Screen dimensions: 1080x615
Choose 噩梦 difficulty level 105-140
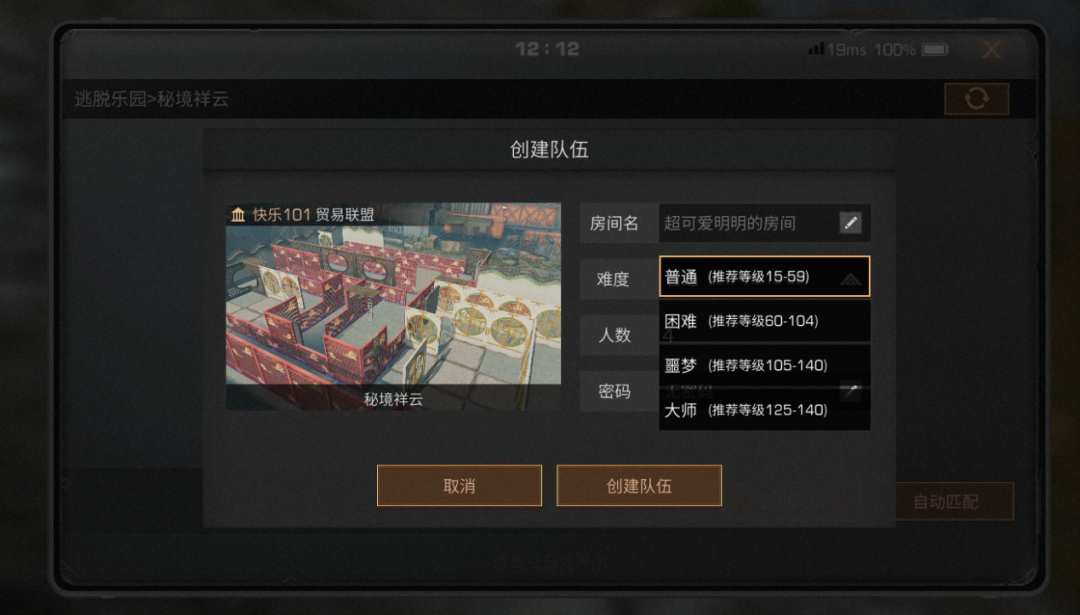[765, 366]
